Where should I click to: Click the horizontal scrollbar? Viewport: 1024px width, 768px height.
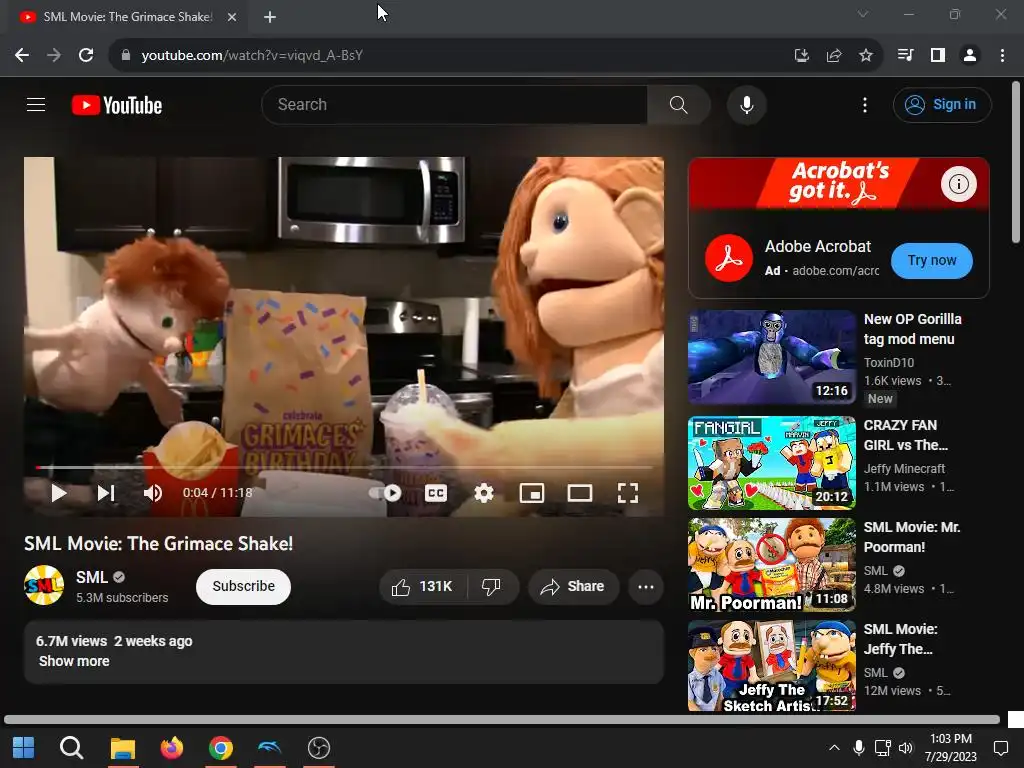pyautogui.click(x=502, y=720)
